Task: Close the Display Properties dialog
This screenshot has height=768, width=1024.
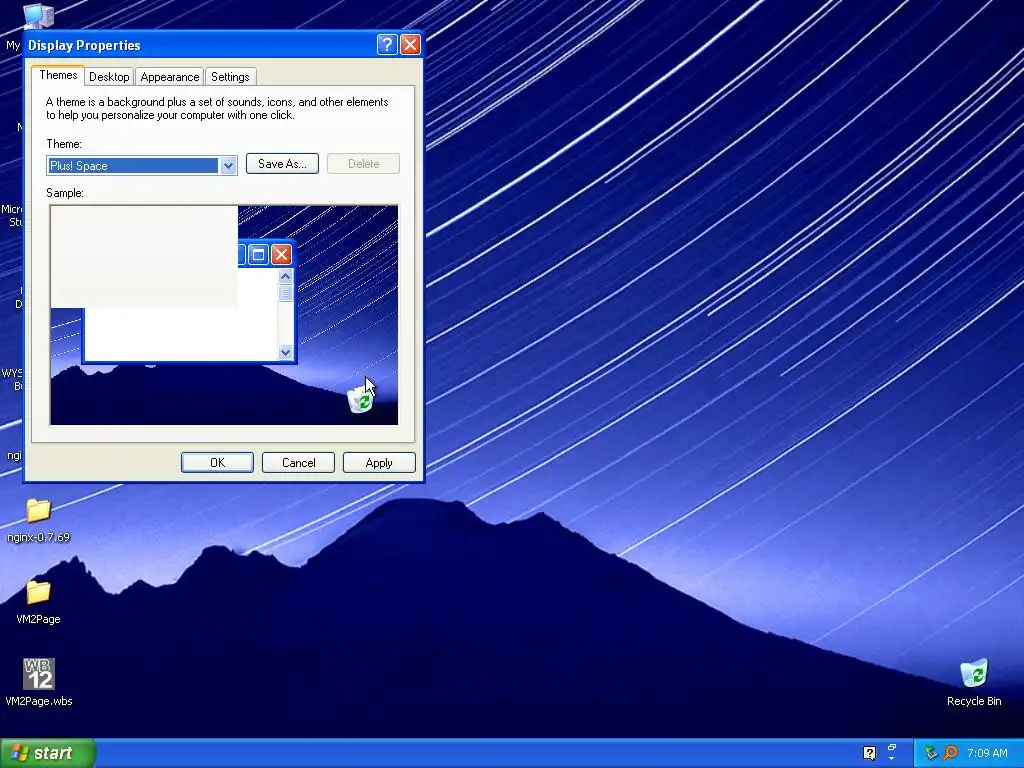Action: (x=410, y=44)
